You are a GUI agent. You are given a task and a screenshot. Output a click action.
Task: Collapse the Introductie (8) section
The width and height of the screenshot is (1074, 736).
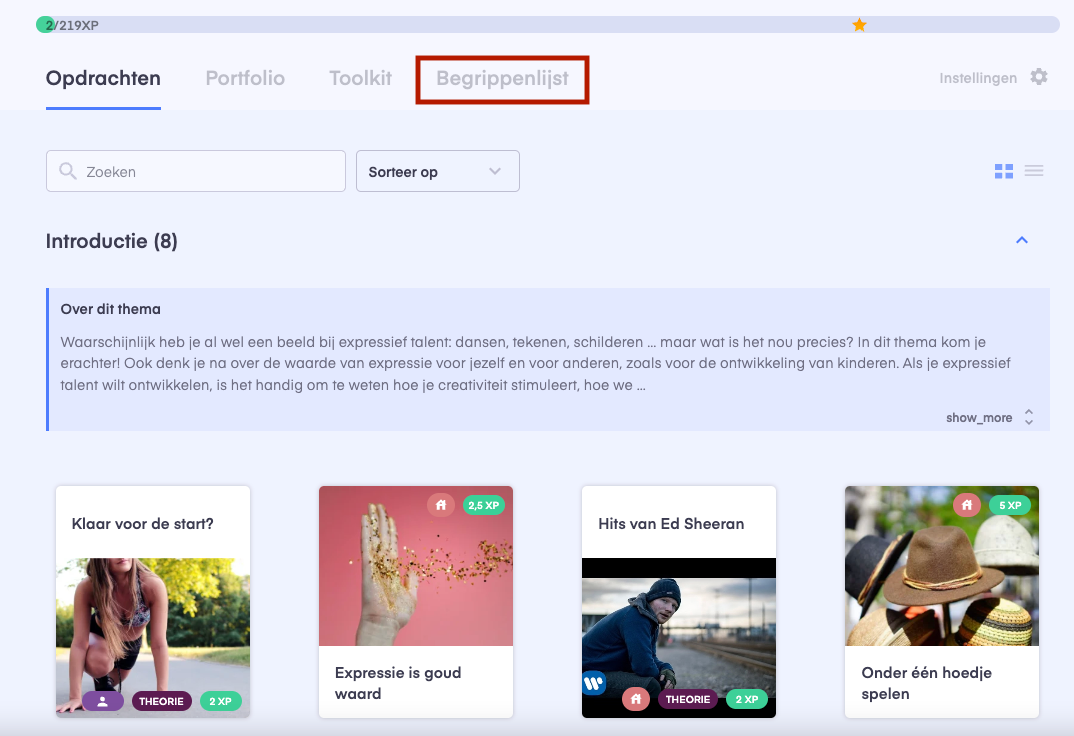click(x=1021, y=240)
